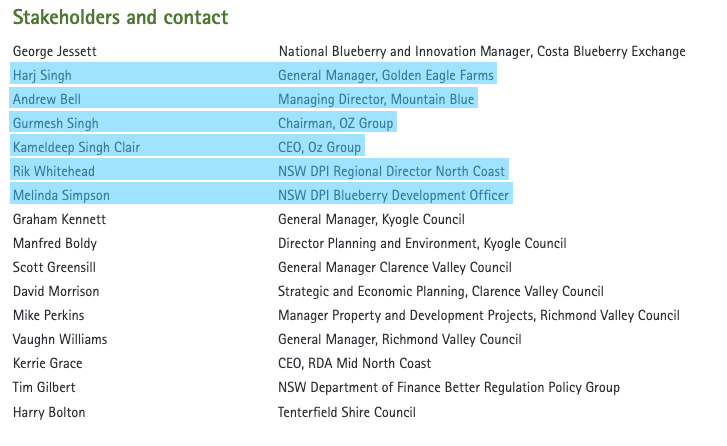
Task: Click 'Managing Director, Mountain Blue' text
Action: [x=376, y=99]
